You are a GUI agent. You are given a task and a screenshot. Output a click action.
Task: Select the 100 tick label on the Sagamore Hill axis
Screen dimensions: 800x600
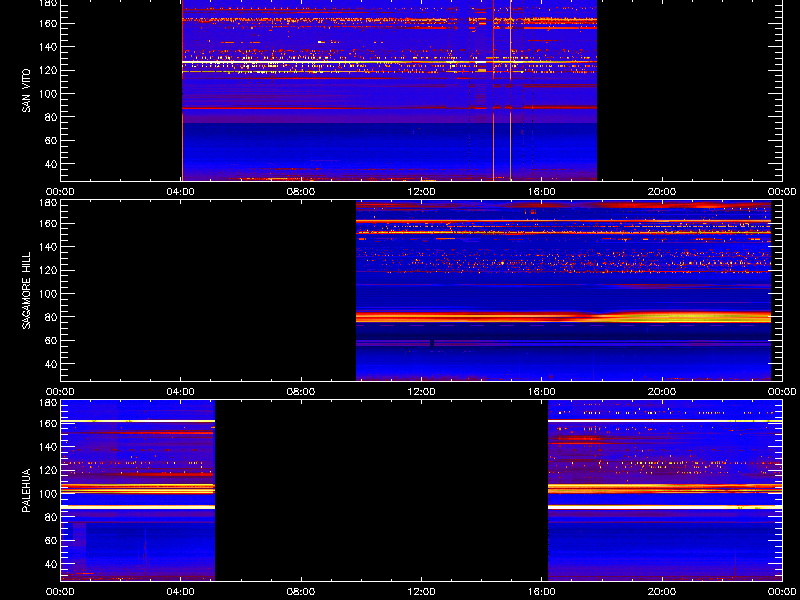49,294
